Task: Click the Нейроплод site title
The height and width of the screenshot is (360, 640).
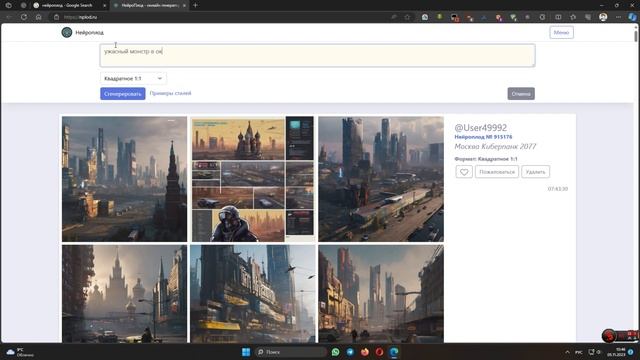Action: [89, 33]
